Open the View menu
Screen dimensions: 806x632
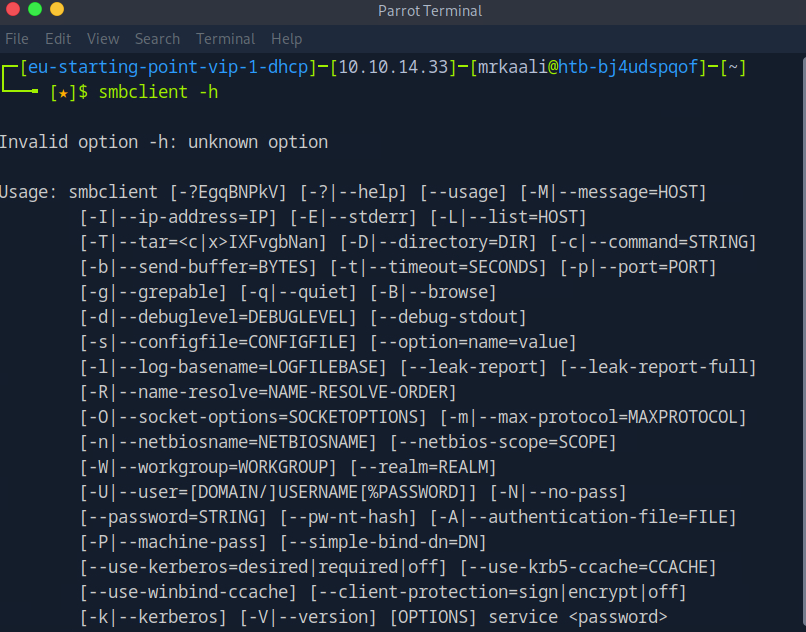[x=103, y=39]
